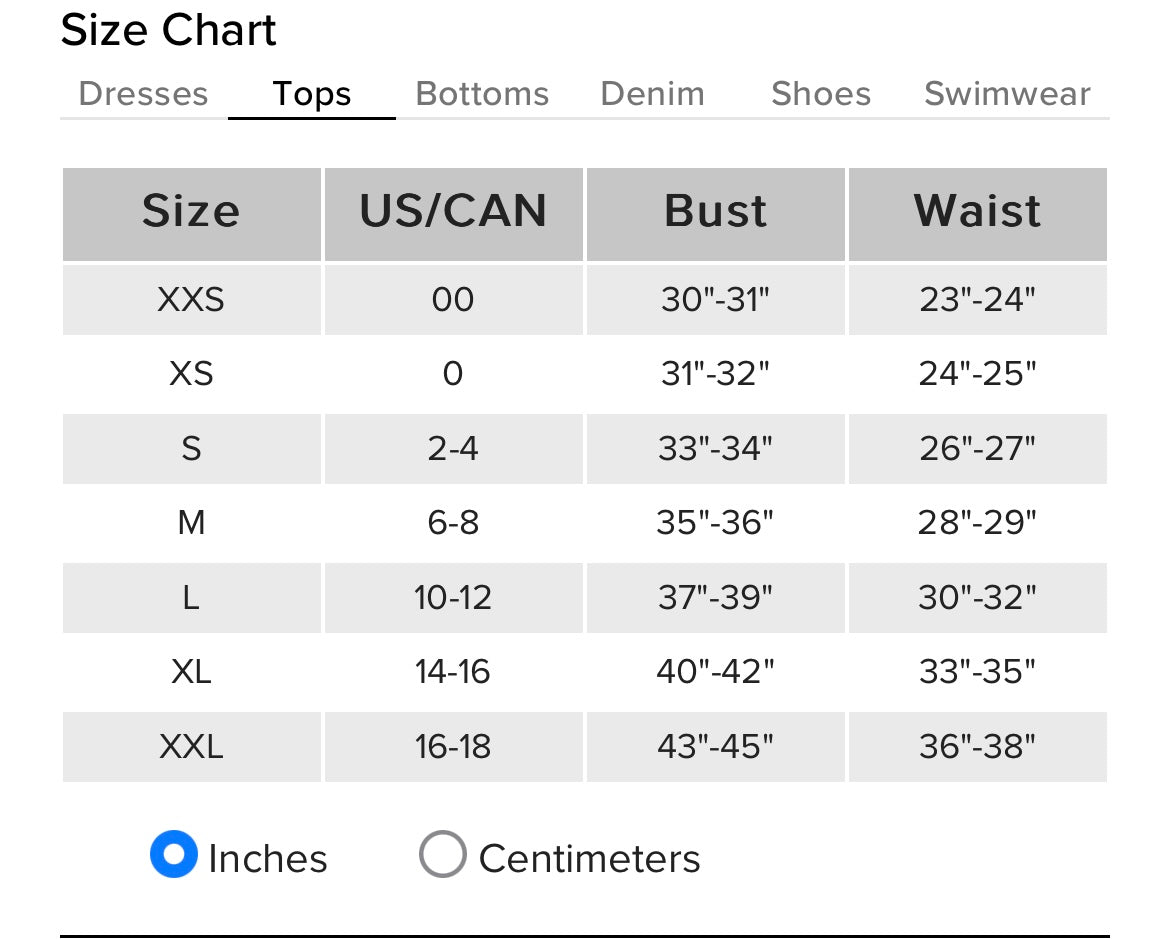Select the XXS size row label
The image size is (1170, 939).
[191, 299]
